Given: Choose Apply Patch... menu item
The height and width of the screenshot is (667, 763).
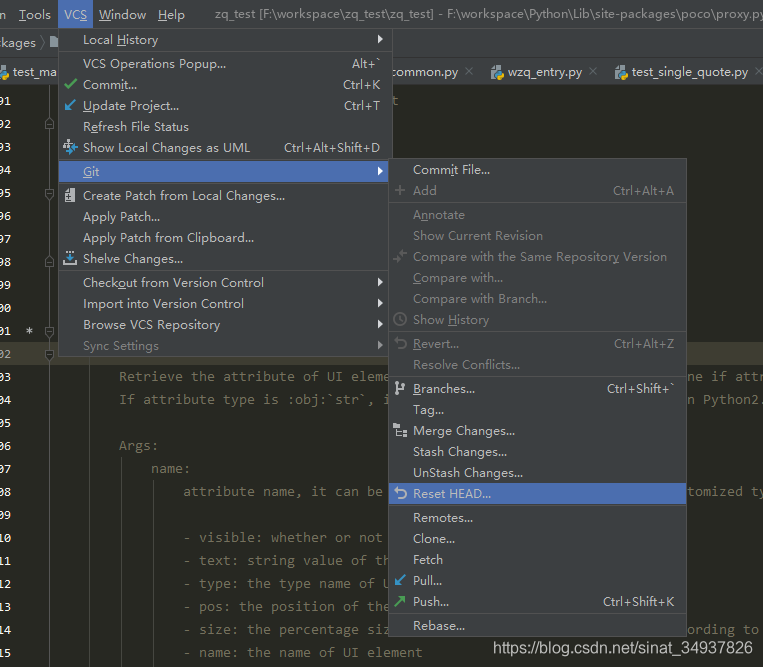Looking at the screenshot, I should (x=223, y=216).
